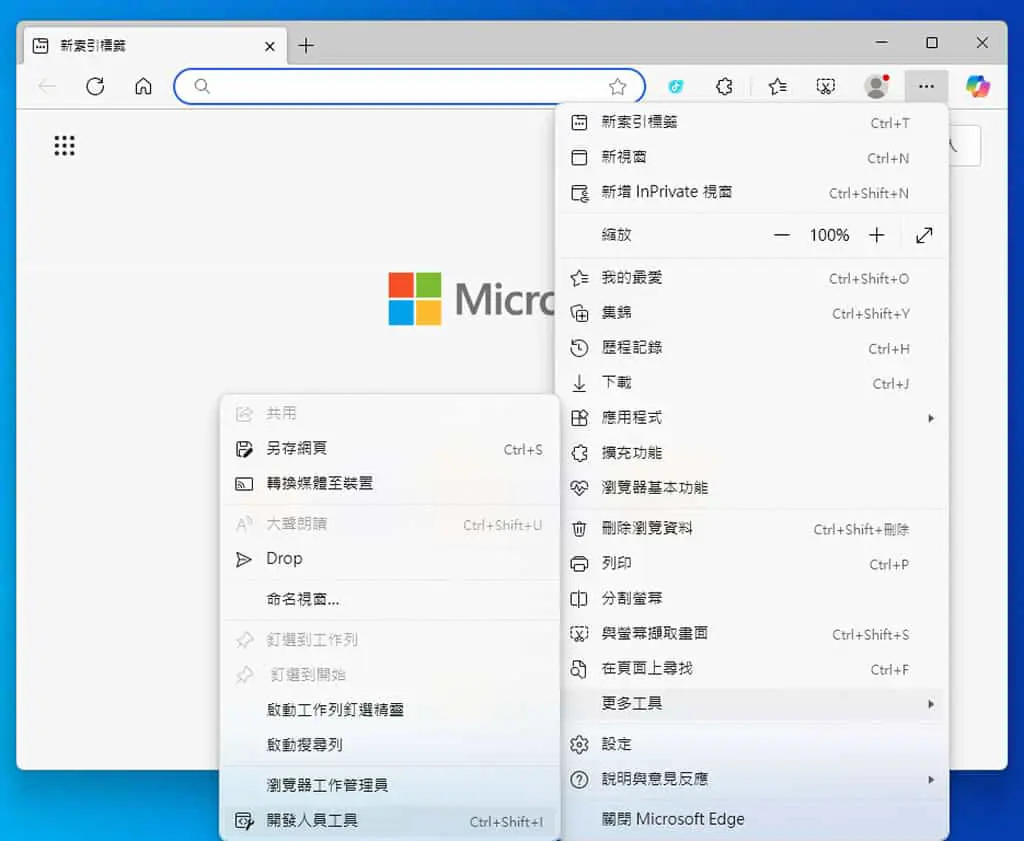This screenshot has height=841, width=1024.
Task: Choose 列印 print entry
Action: point(752,563)
